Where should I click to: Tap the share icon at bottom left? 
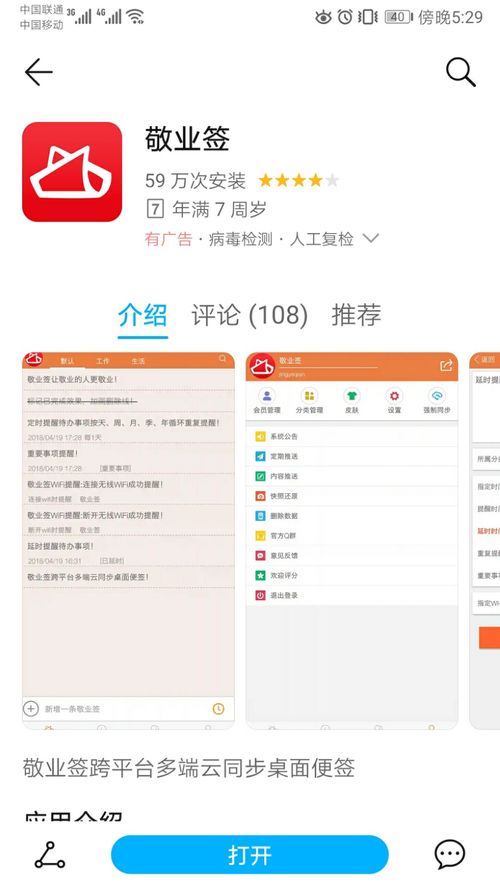[49, 855]
